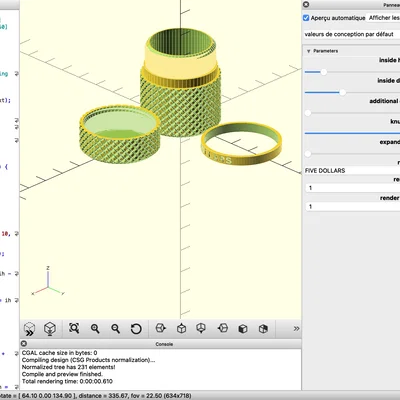Switch to Right view cube icon
Screen dimensions: 400x400
tap(161, 328)
